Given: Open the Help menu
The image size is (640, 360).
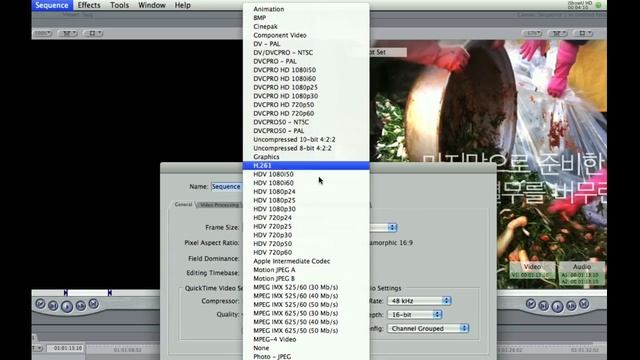Looking at the screenshot, I should [182, 5].
